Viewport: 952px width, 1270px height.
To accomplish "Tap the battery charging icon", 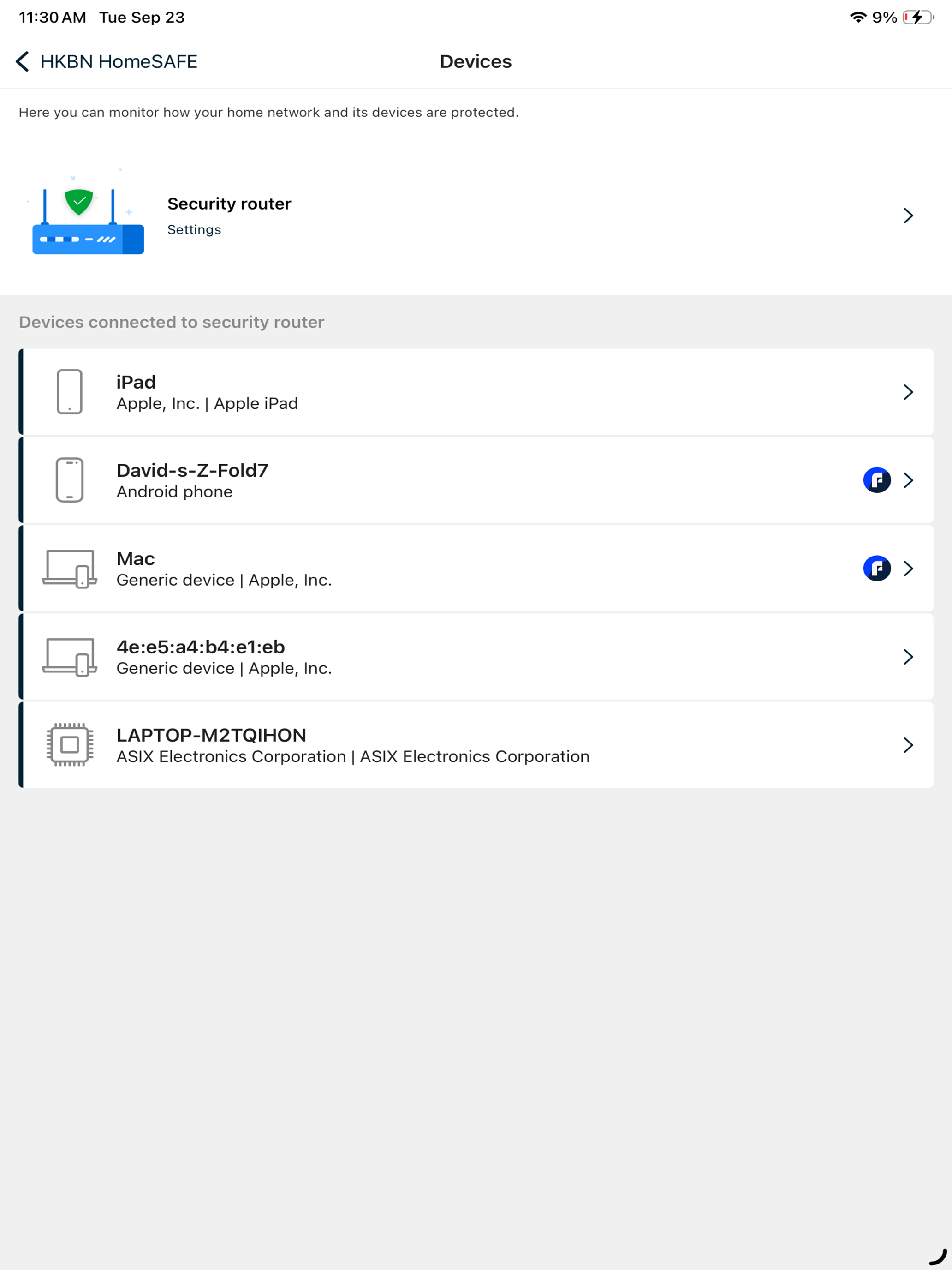I will [x=918, y=17].
